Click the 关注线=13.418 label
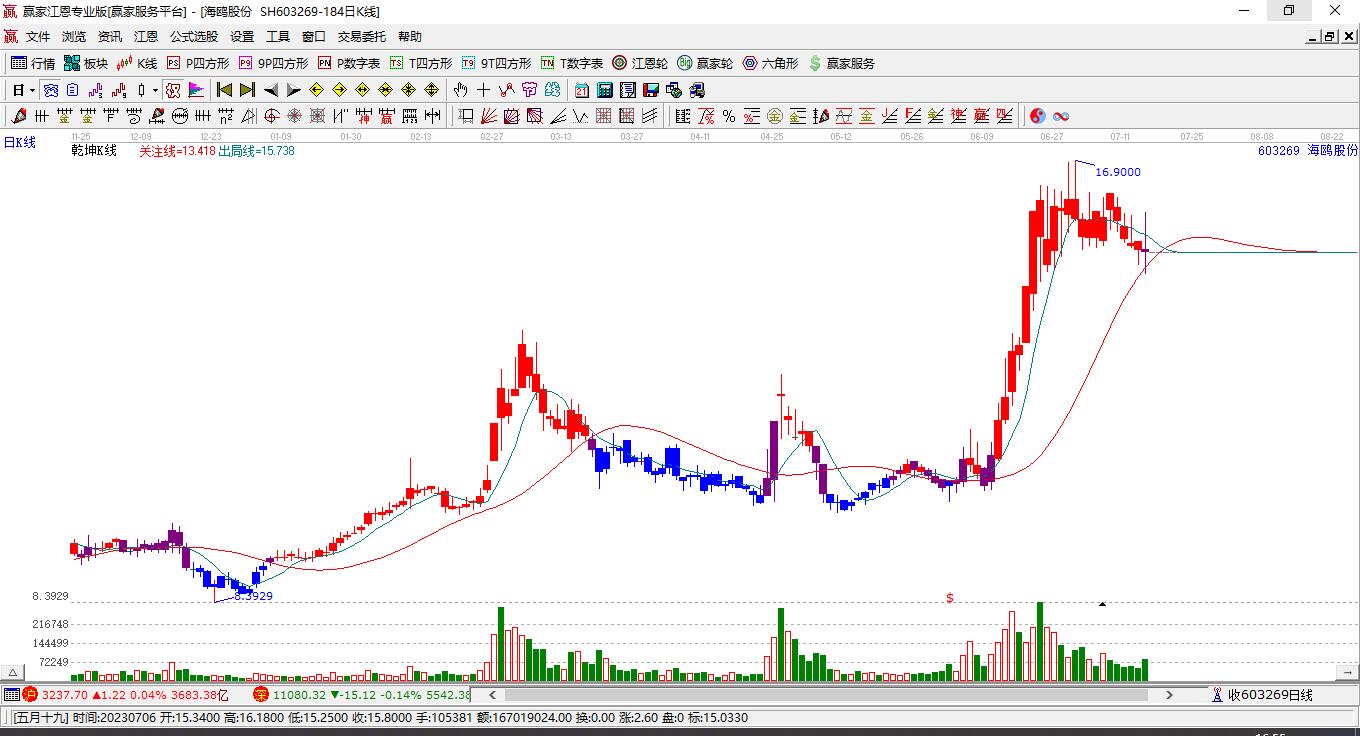The height and width of the screenshot is (736, 1360). pos(177,151)
